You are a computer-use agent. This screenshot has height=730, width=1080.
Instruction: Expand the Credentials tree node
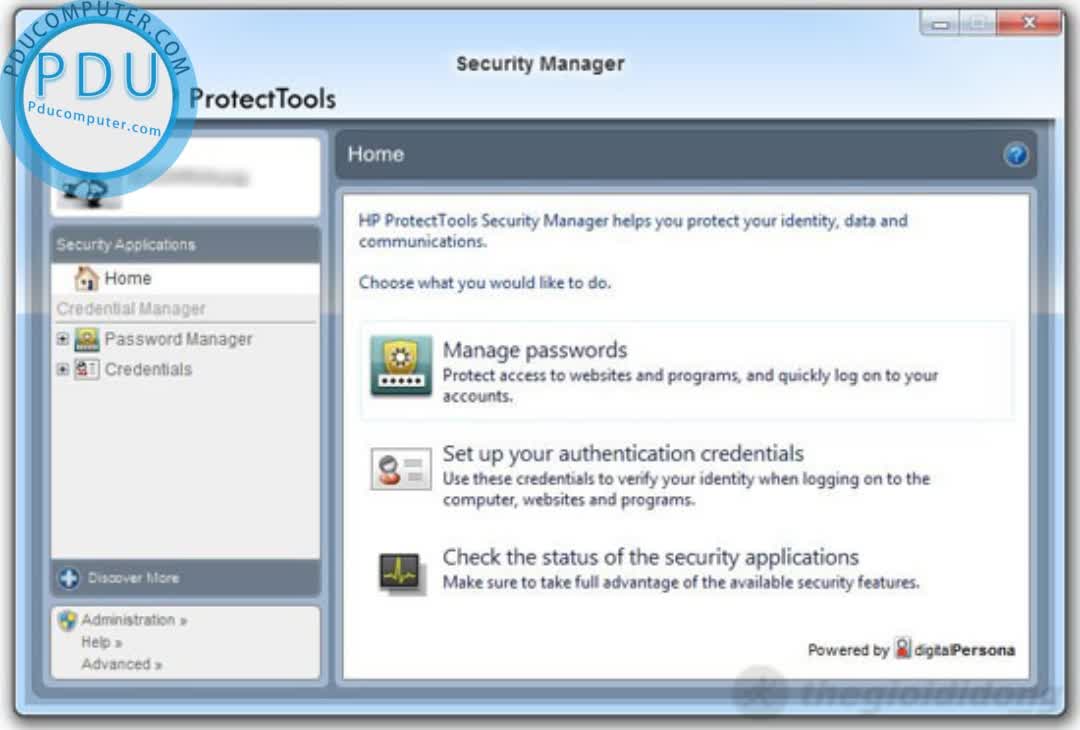(x=63, y=369)
